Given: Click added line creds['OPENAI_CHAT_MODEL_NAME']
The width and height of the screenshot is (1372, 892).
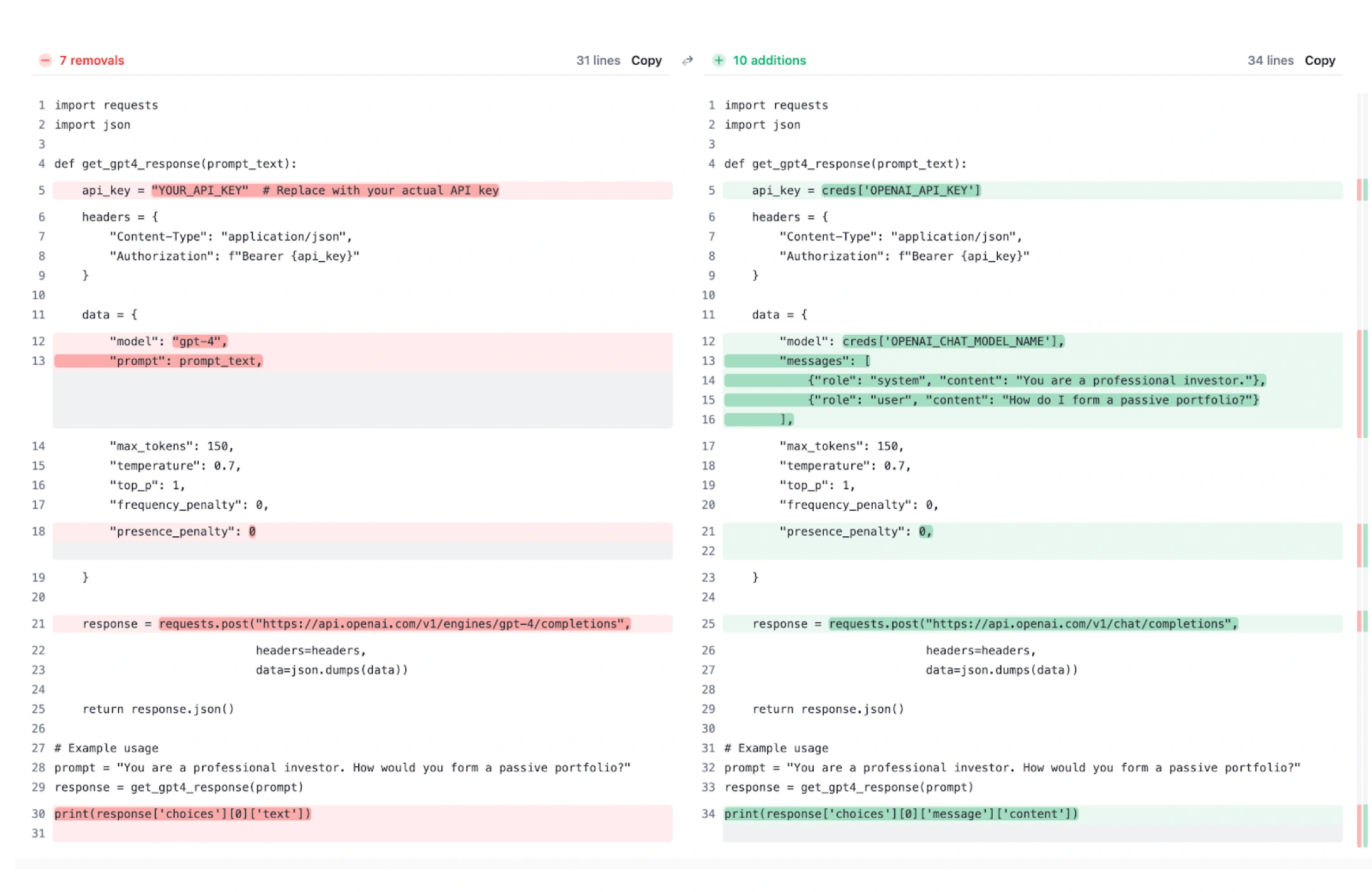Looking at the screenshot, I should [1033, 341].
